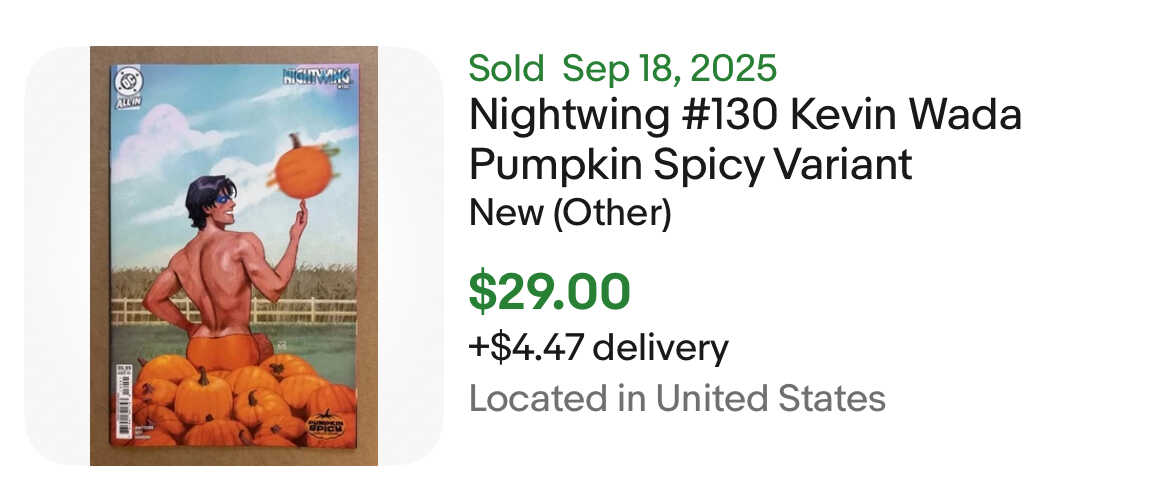Click the "Pumpkin Spicy Variant" title line

(x=691, y=165)
